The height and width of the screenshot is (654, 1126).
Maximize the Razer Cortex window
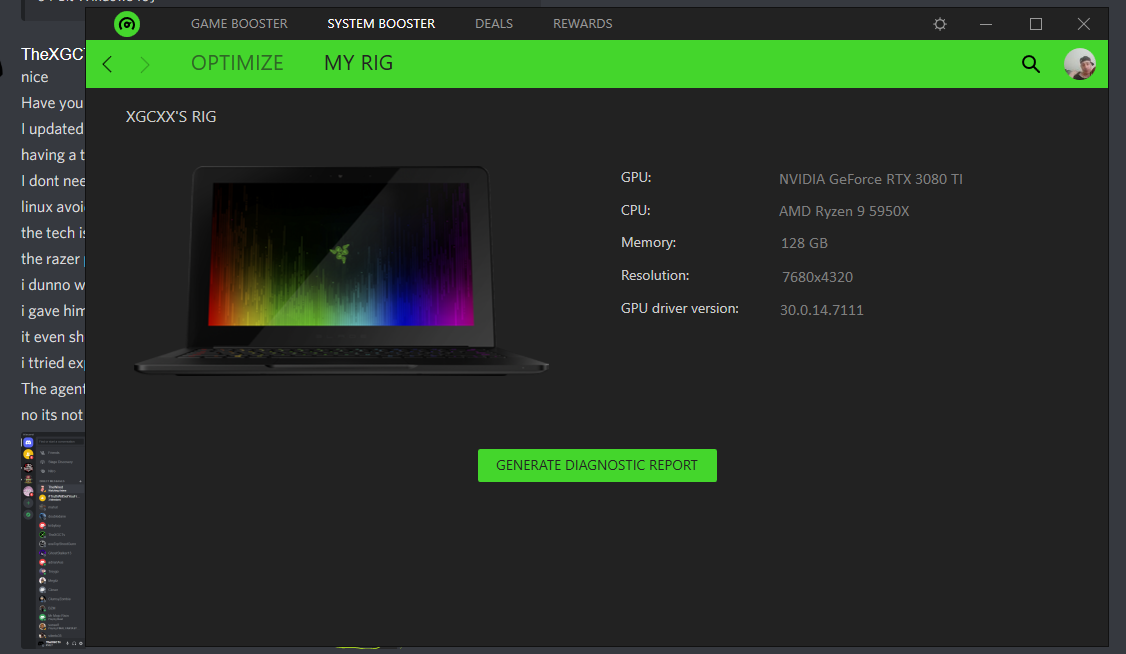coord(1036,24)
